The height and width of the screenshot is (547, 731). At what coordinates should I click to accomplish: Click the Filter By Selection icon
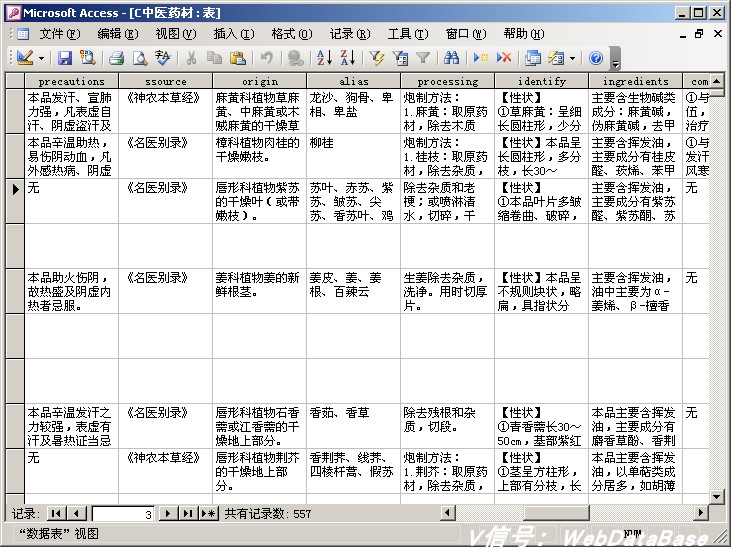coord(376,58)
